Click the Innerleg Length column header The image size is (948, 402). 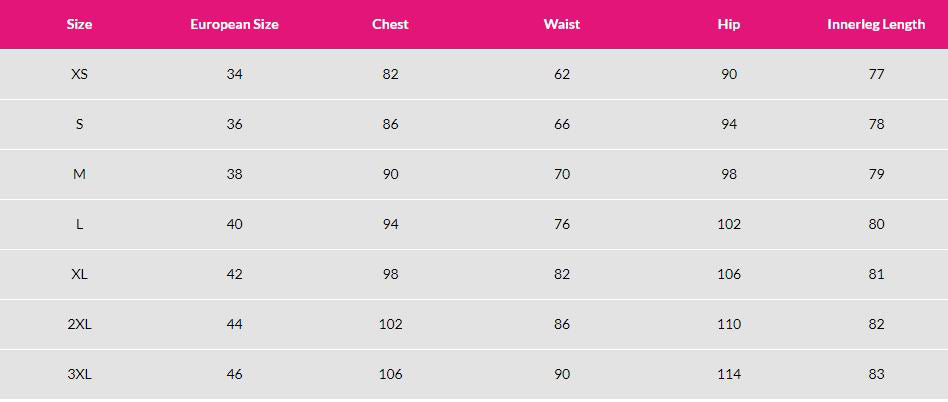pos(876,24)
